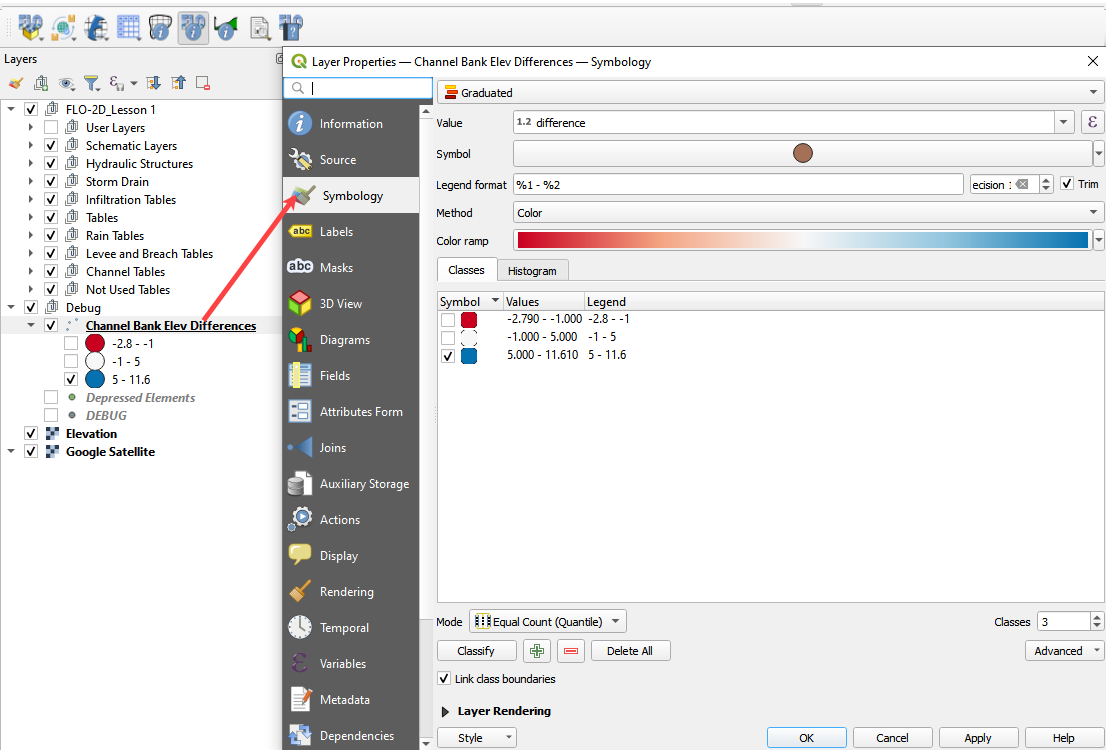Expand the Layer Rendering section
The image size is (1106, 750).
pos(445,711)
